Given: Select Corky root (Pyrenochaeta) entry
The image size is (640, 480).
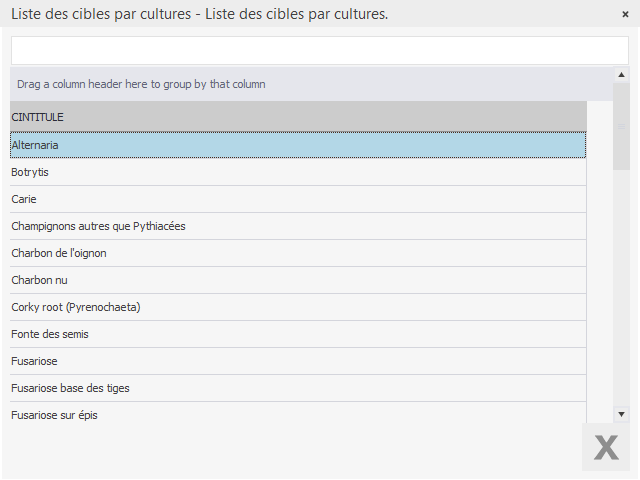Looking at the screenshot, I should point(298,307).
